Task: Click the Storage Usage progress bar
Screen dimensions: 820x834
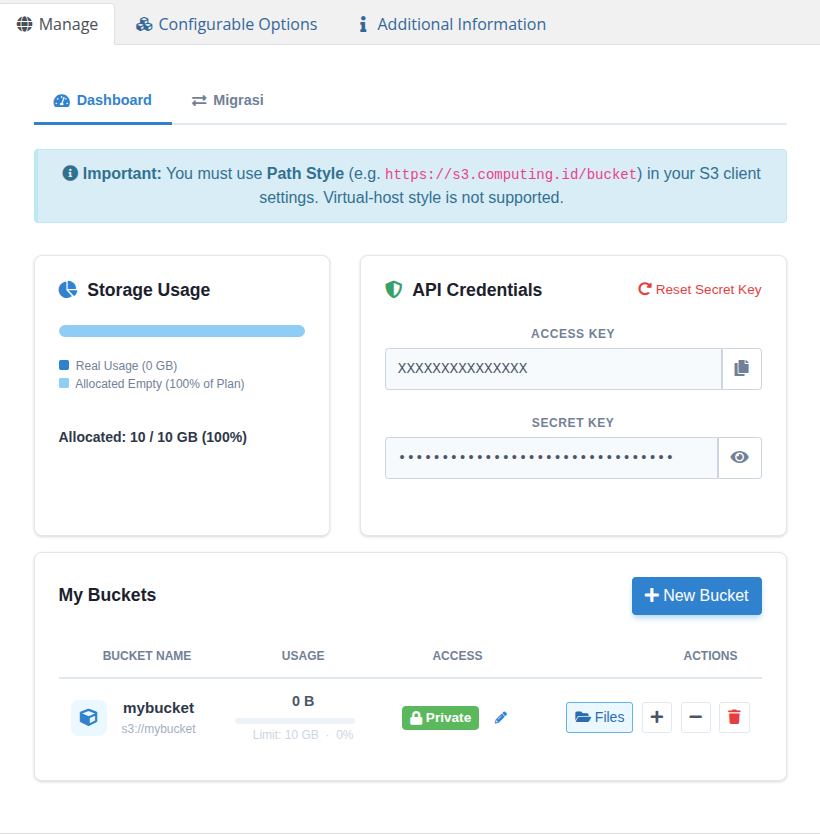Action: 181,330
